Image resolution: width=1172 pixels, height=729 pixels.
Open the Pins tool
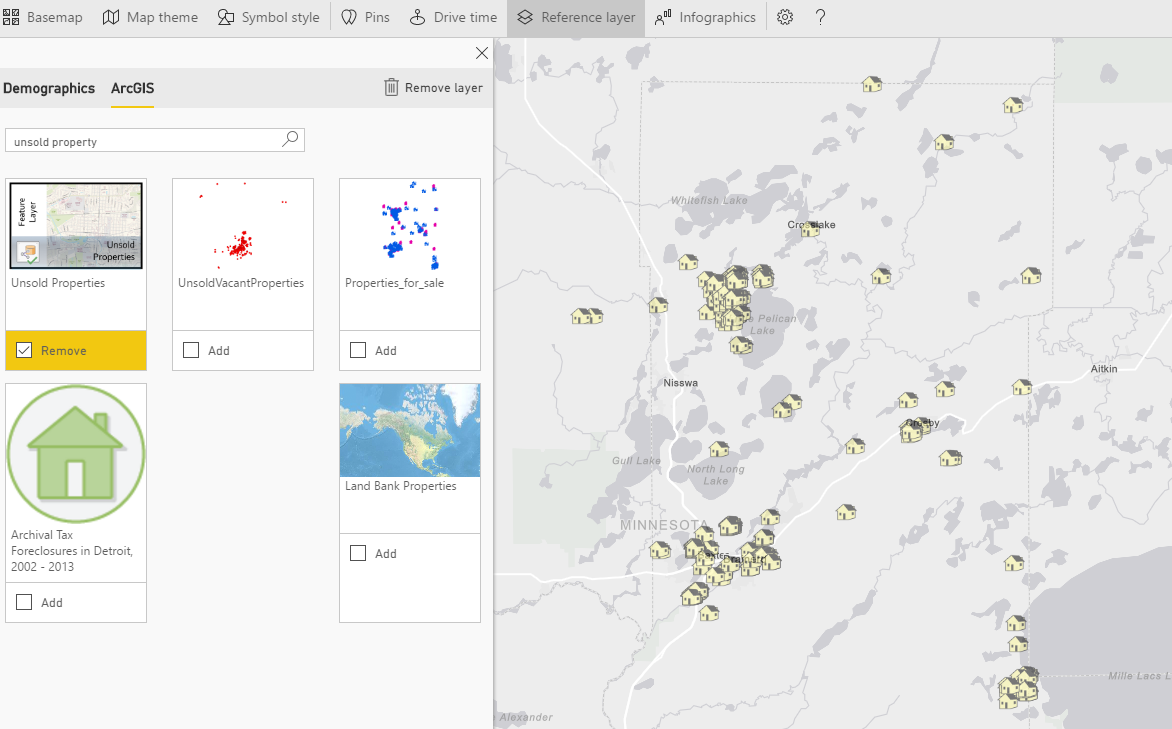[x=366, y=17]
